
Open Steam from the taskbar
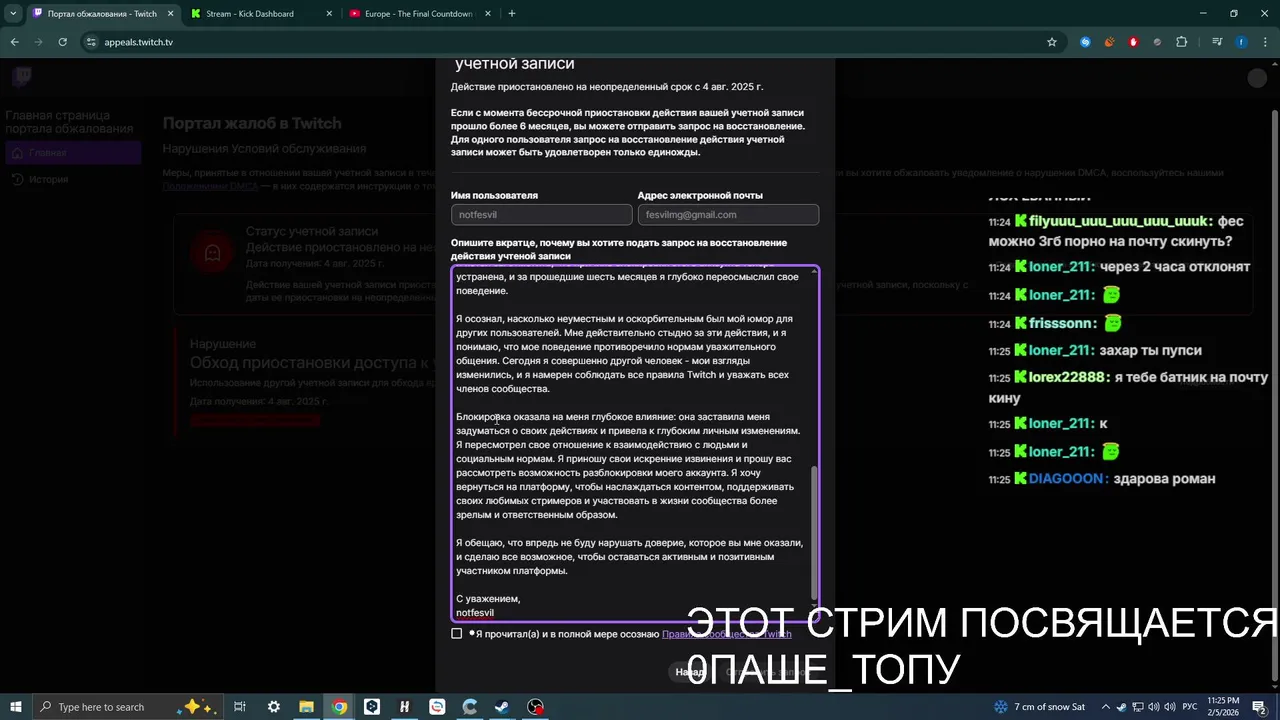(502, 707)
